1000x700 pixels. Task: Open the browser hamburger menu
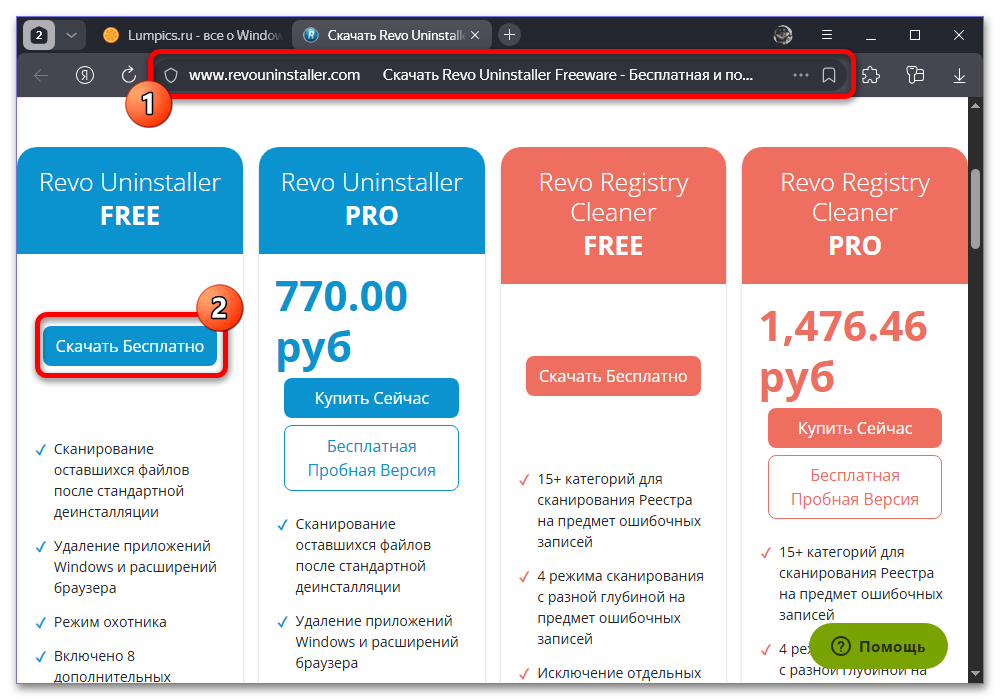(x=827, y=35)
